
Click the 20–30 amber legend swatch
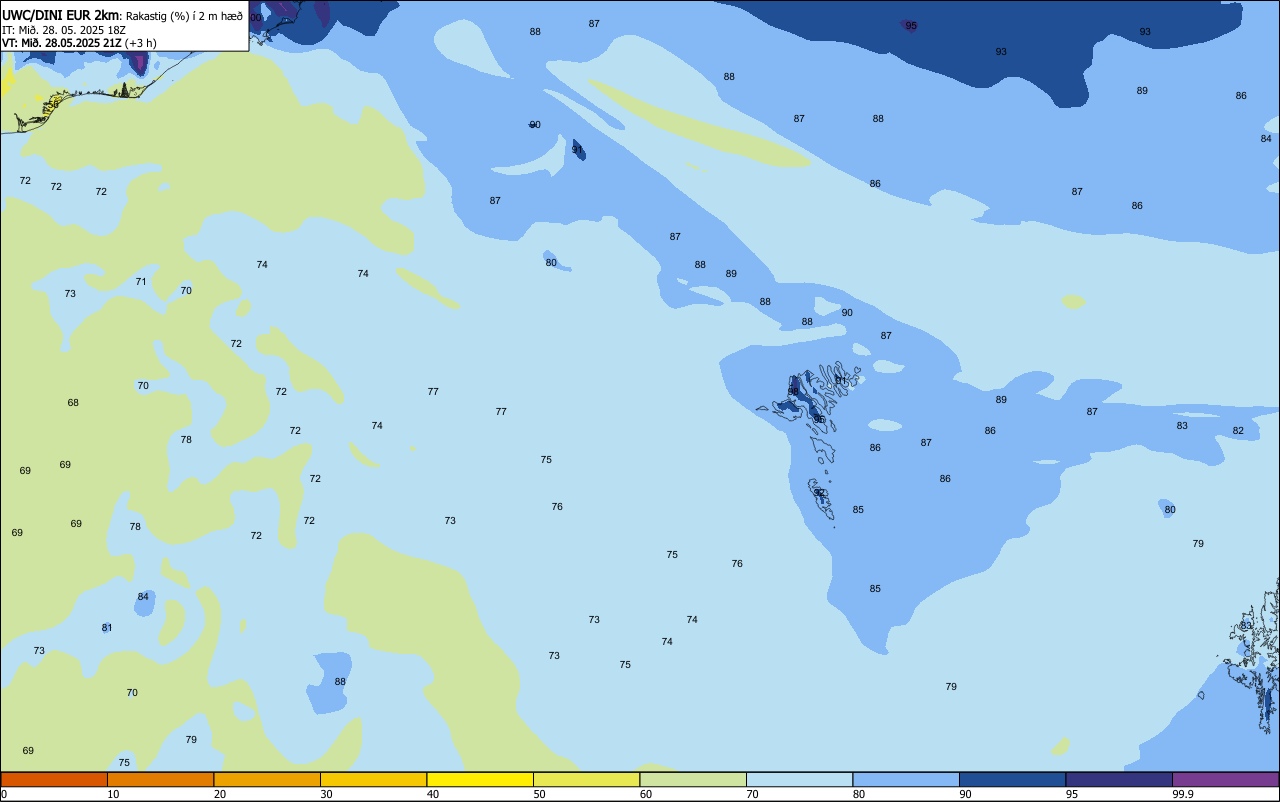tap(267, 779)
